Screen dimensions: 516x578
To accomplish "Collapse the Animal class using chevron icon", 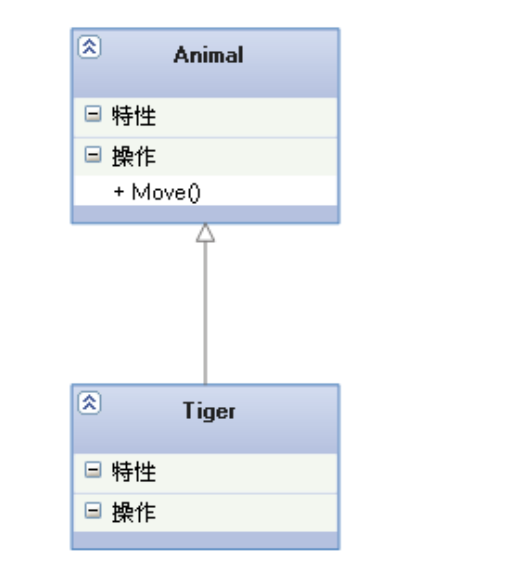I will pyautogui.click(x=89, y=47).
